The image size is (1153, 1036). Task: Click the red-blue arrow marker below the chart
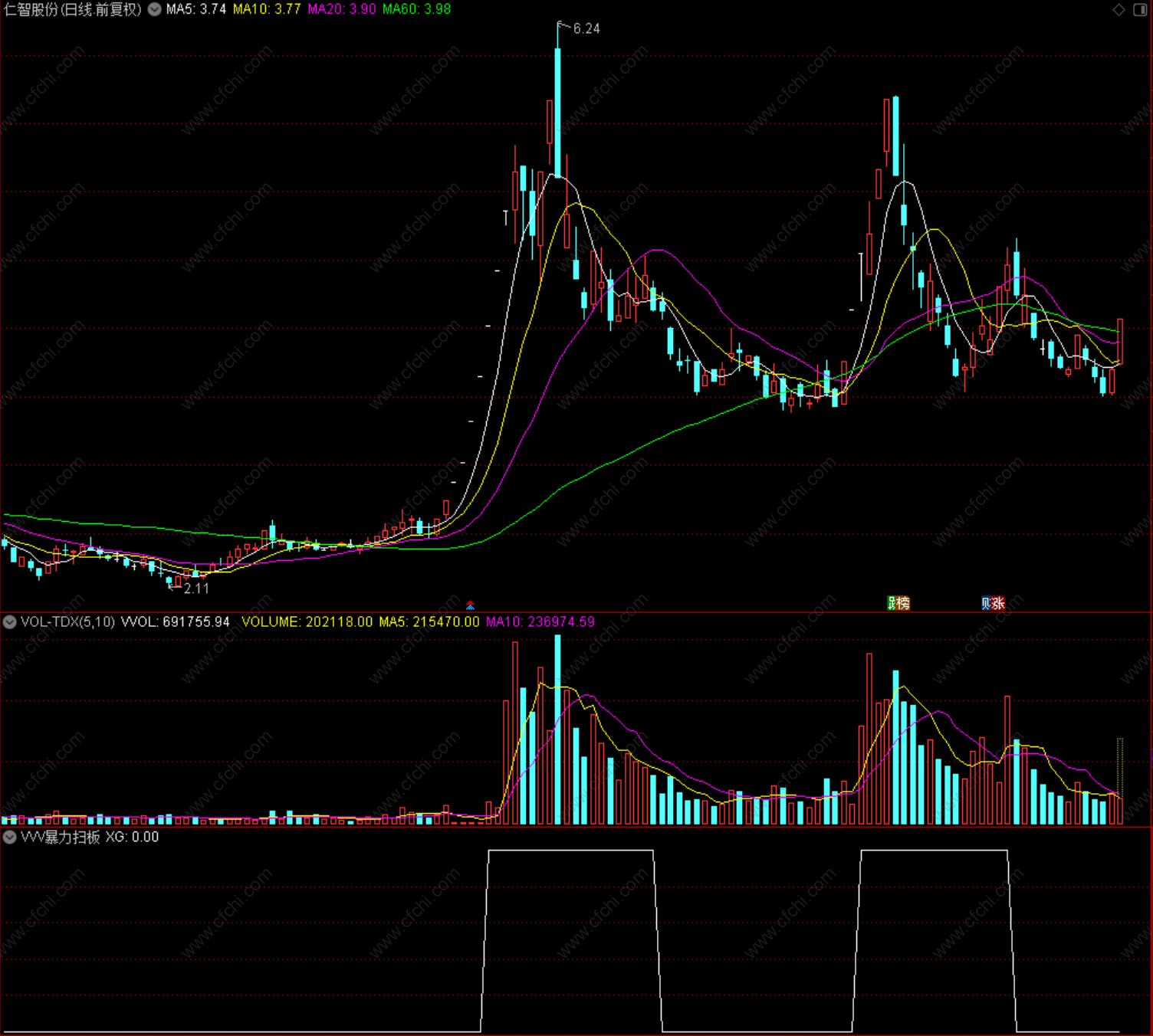470,605
